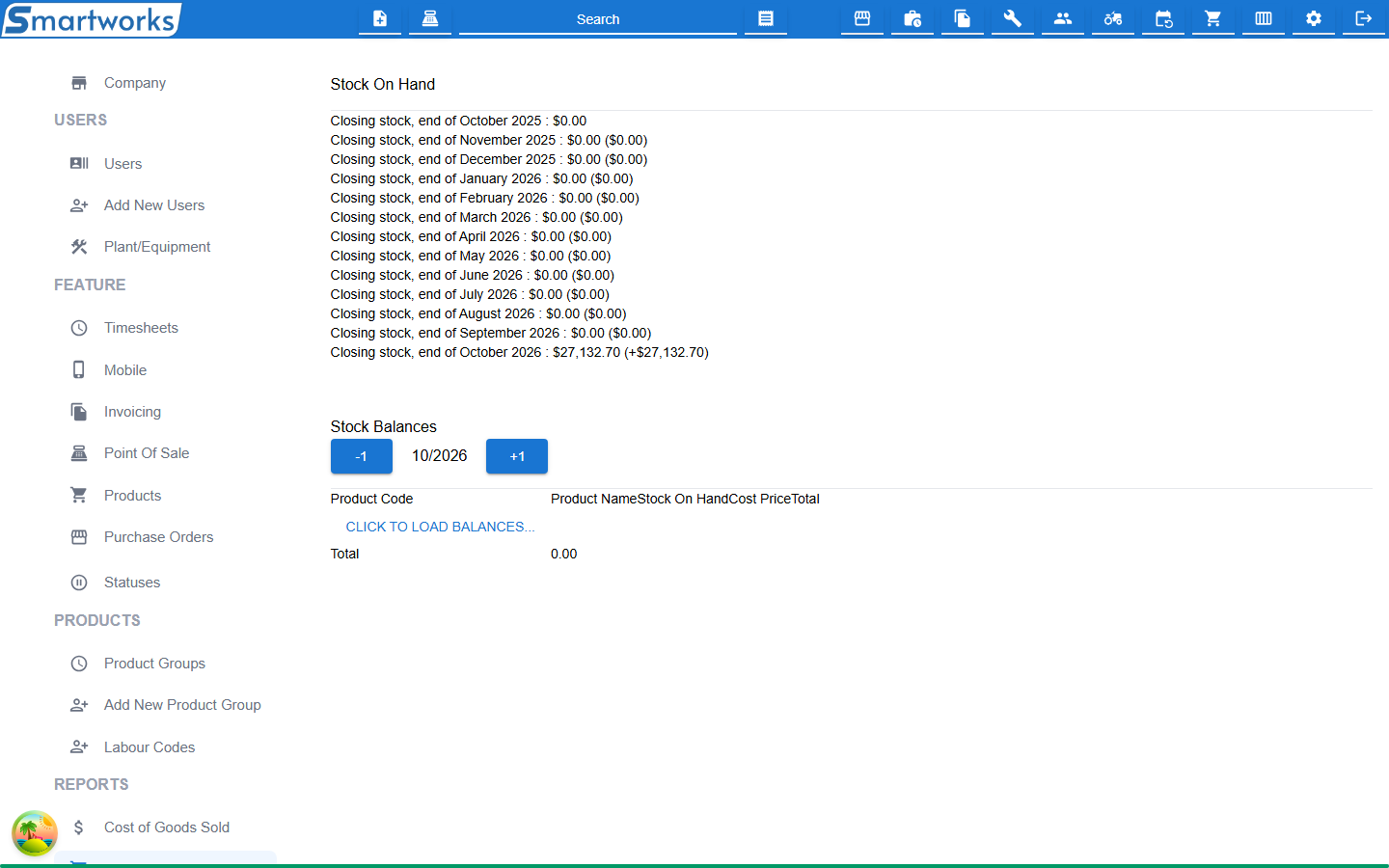Open Plant/Equipment in sidebar
The image size is (1389, 868).
pyautogui.click(x=165, y=247)
